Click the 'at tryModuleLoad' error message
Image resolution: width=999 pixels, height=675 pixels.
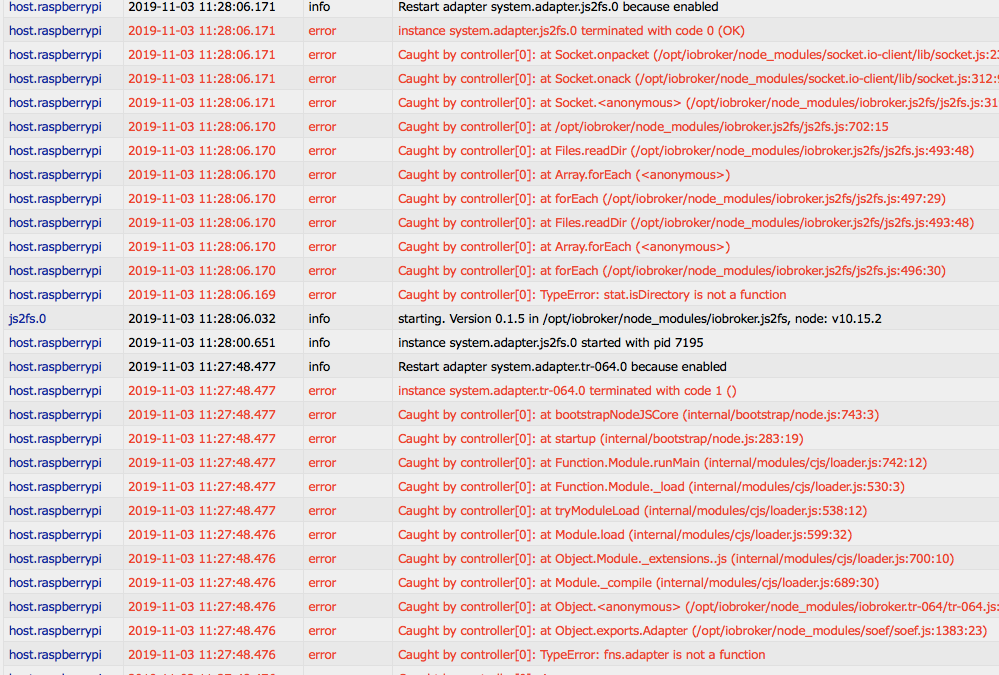pos(632,511)
